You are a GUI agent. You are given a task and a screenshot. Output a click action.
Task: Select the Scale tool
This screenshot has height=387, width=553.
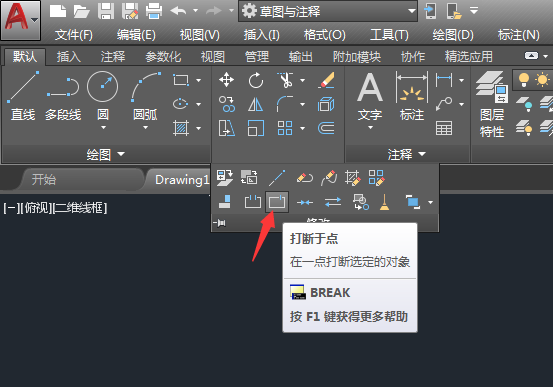[x=256, y=128]
